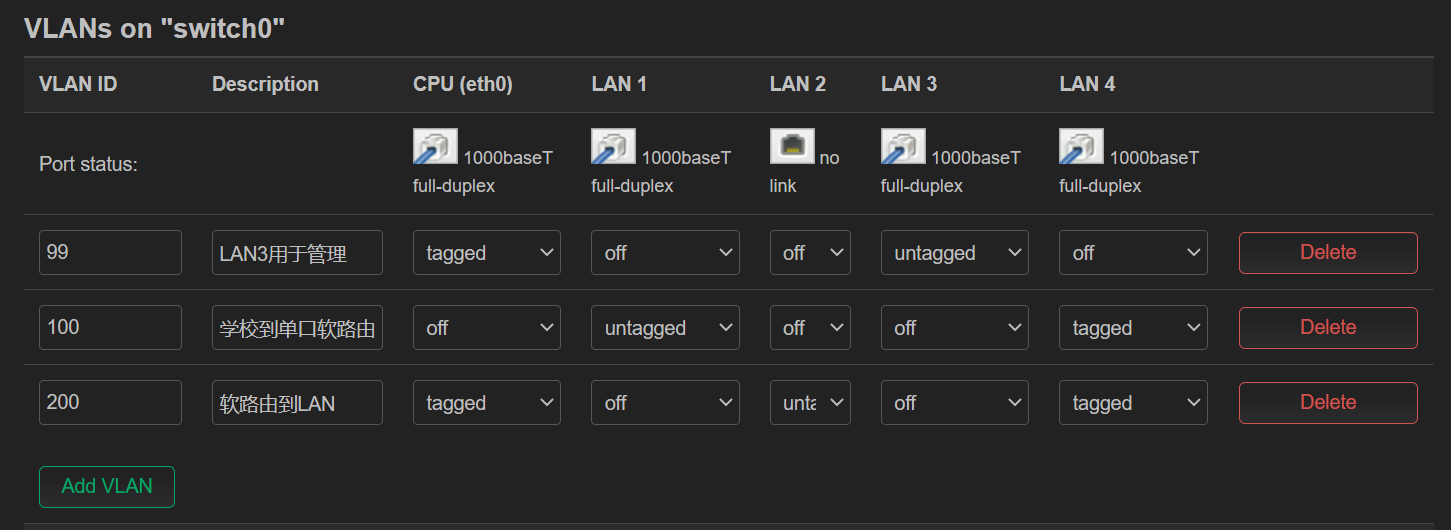This screenshot has height=530, width=1451.
Task: Open CPU dropdown for VLAN 200
Action: click(486, 403)
